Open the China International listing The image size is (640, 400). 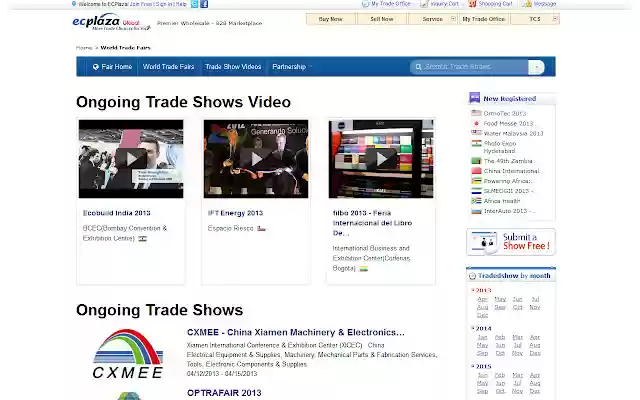512,171
